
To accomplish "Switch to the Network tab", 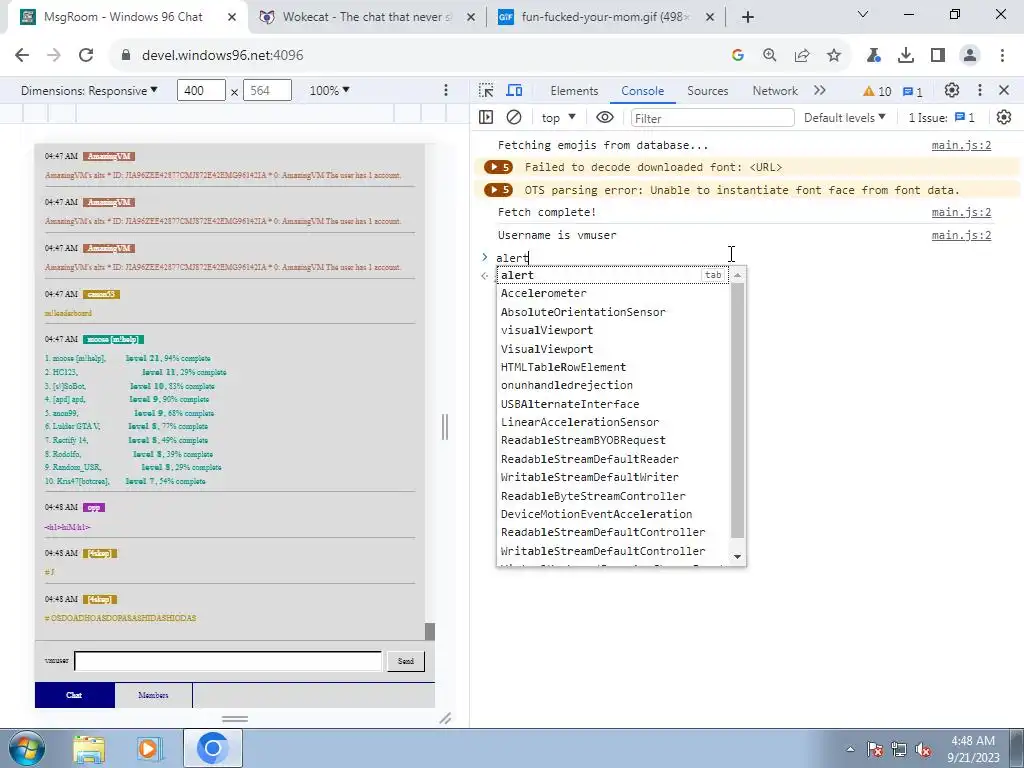I will click(x=775, y=91).
